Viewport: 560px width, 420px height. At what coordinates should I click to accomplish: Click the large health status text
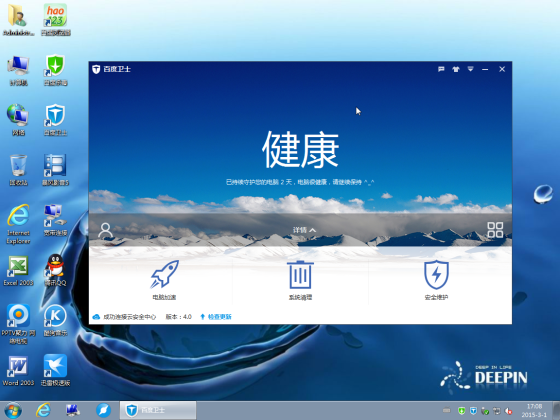[300, 149]
